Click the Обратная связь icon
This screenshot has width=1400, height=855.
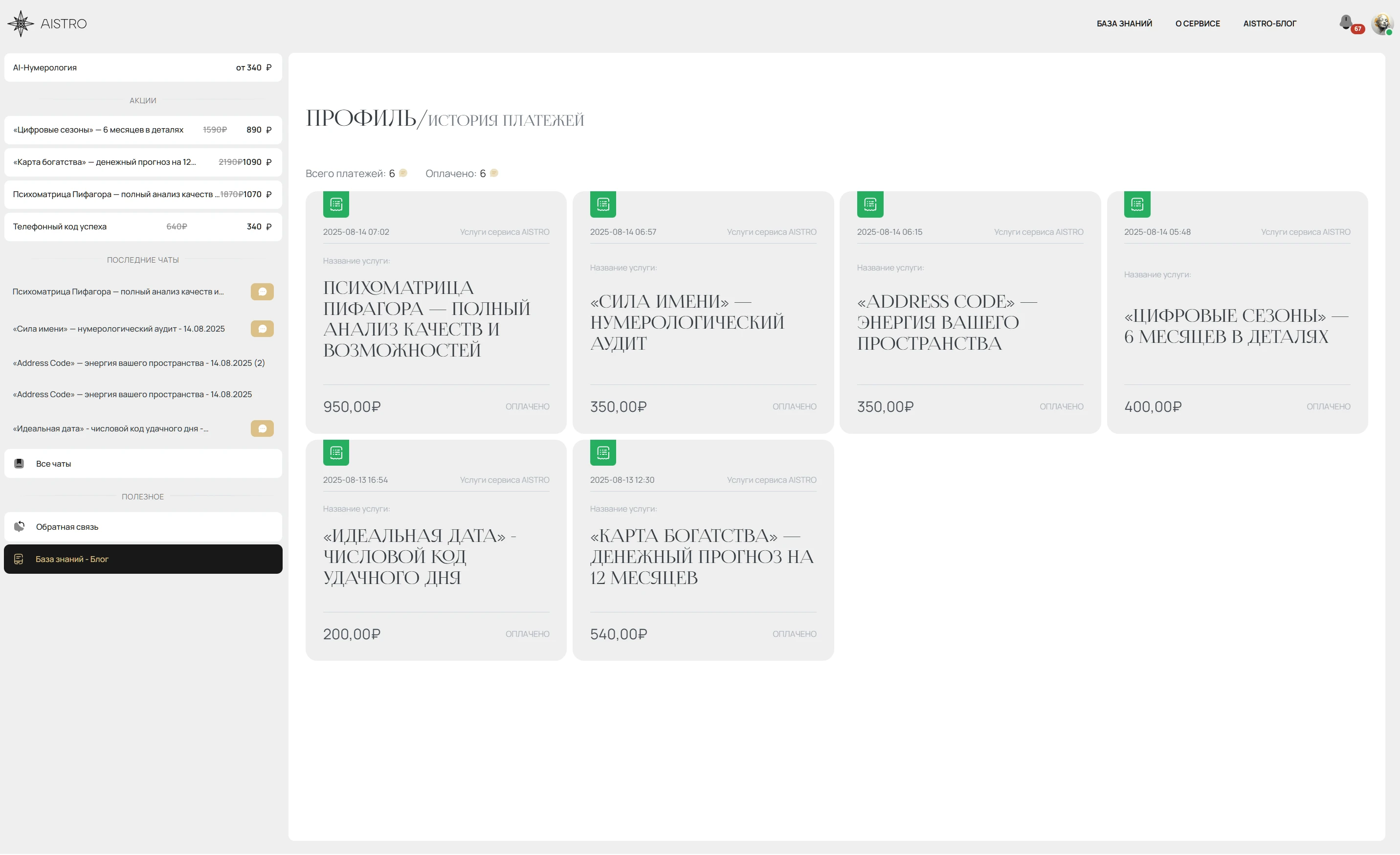click(19, 527)
